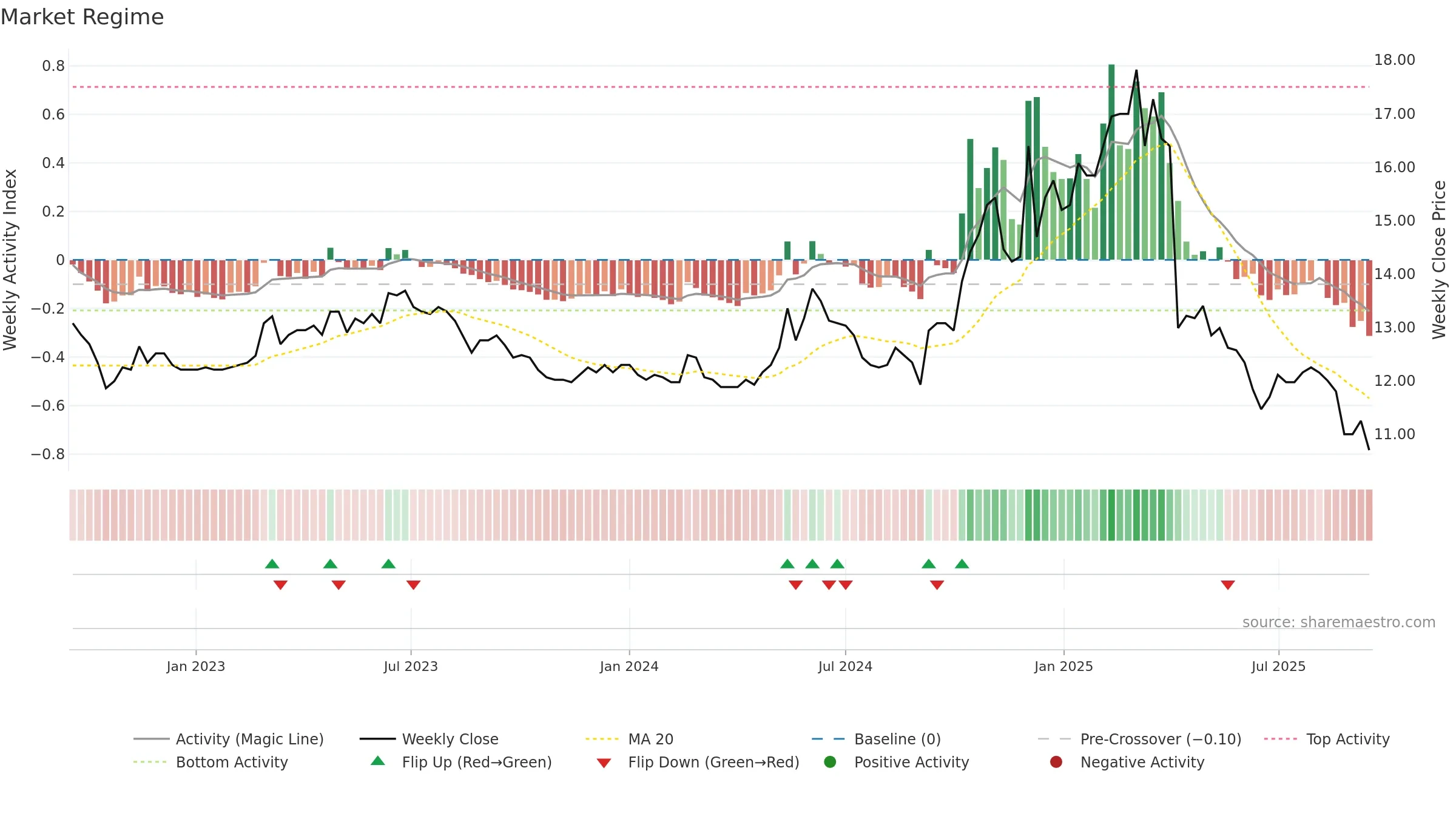This screenshot has width=1456, height=819.
Task: Click the −0.2 left axis tick label
Action: coord(48,309)
